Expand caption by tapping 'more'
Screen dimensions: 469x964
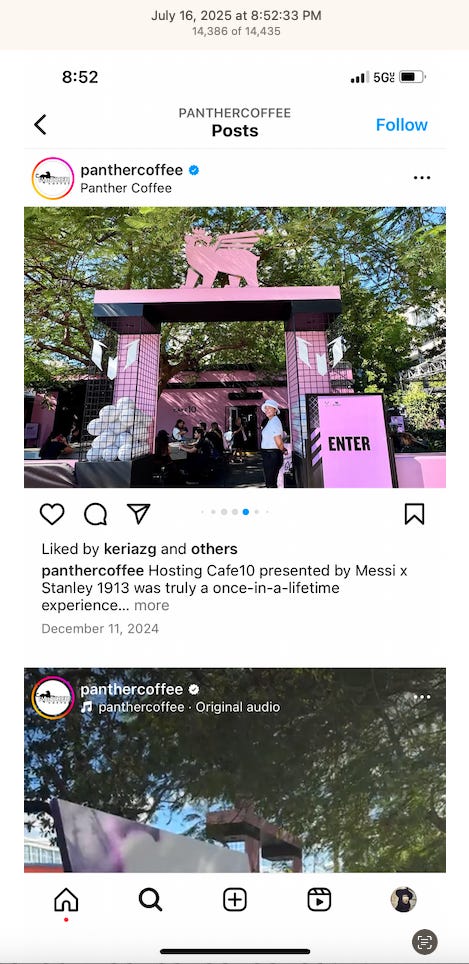[151, 606]
